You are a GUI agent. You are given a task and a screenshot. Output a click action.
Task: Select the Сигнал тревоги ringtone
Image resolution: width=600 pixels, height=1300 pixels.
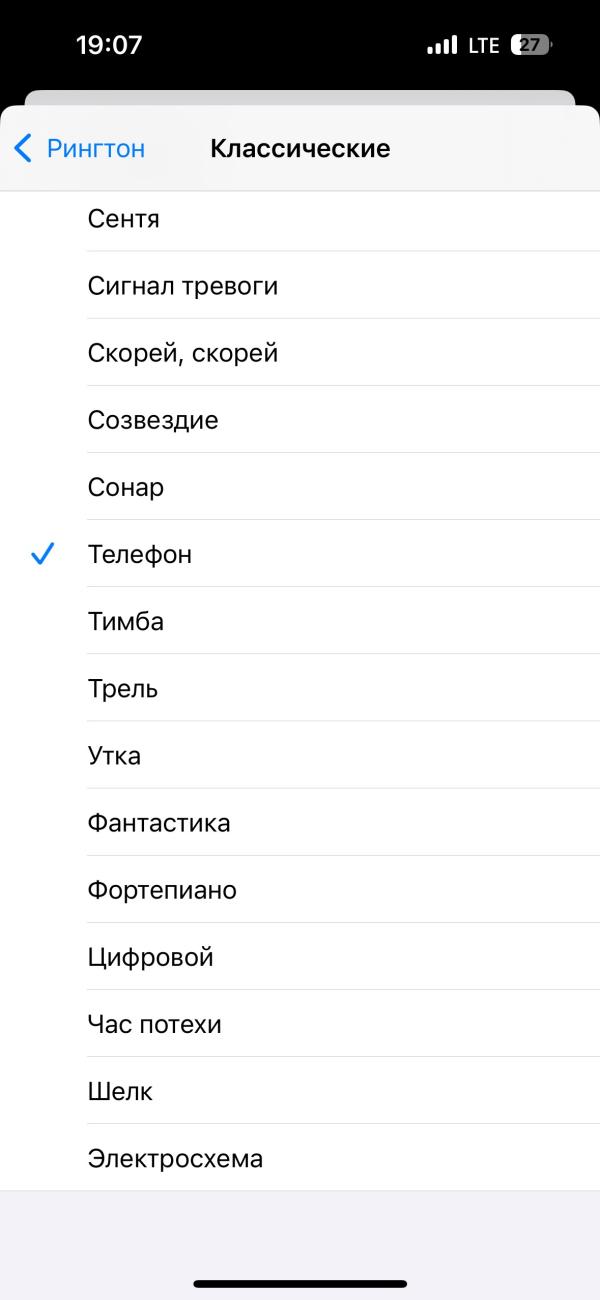(300, 285)
